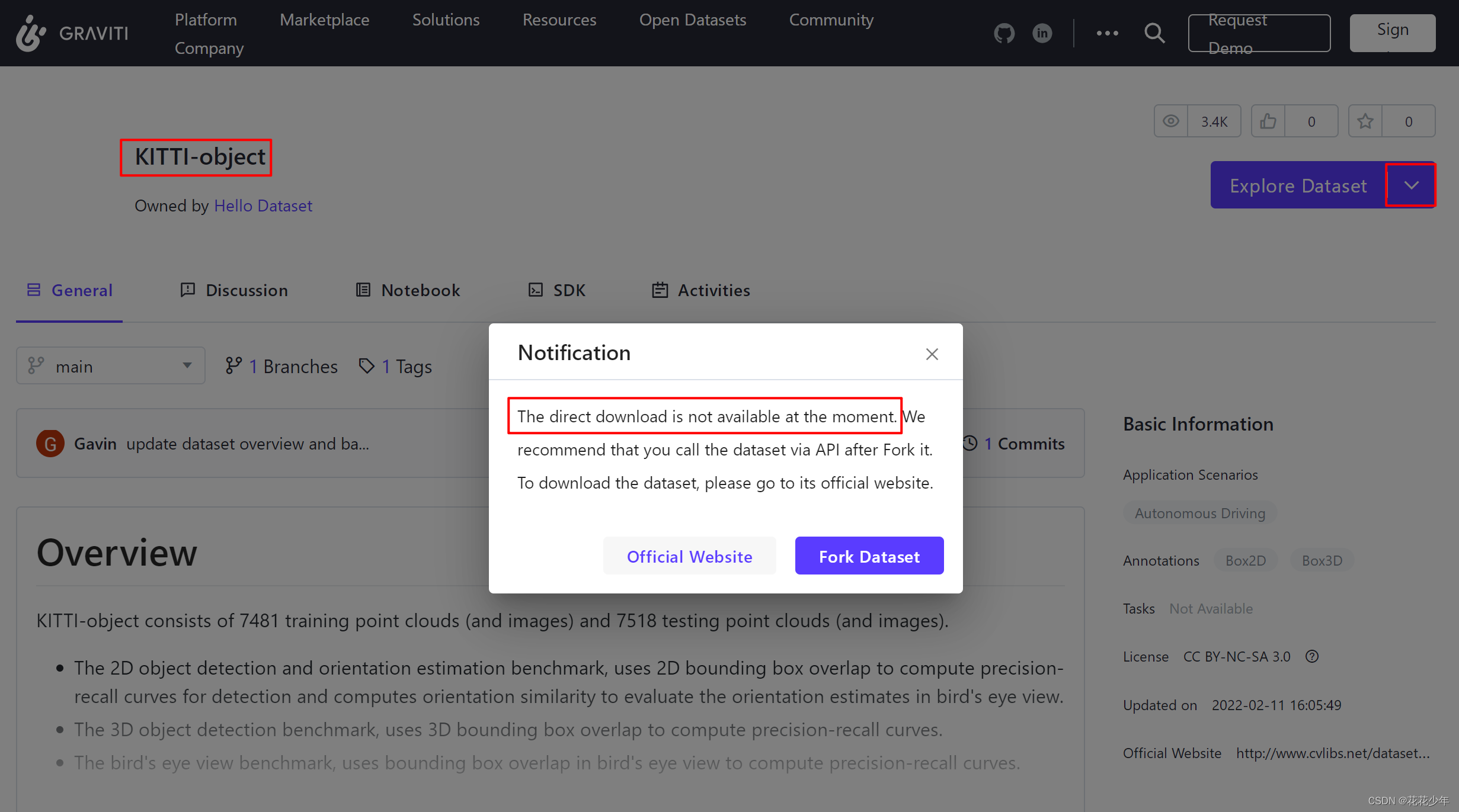Click the license help question-mark icon
Viewport: 1459px width, 812px height.
point(1312,656)
